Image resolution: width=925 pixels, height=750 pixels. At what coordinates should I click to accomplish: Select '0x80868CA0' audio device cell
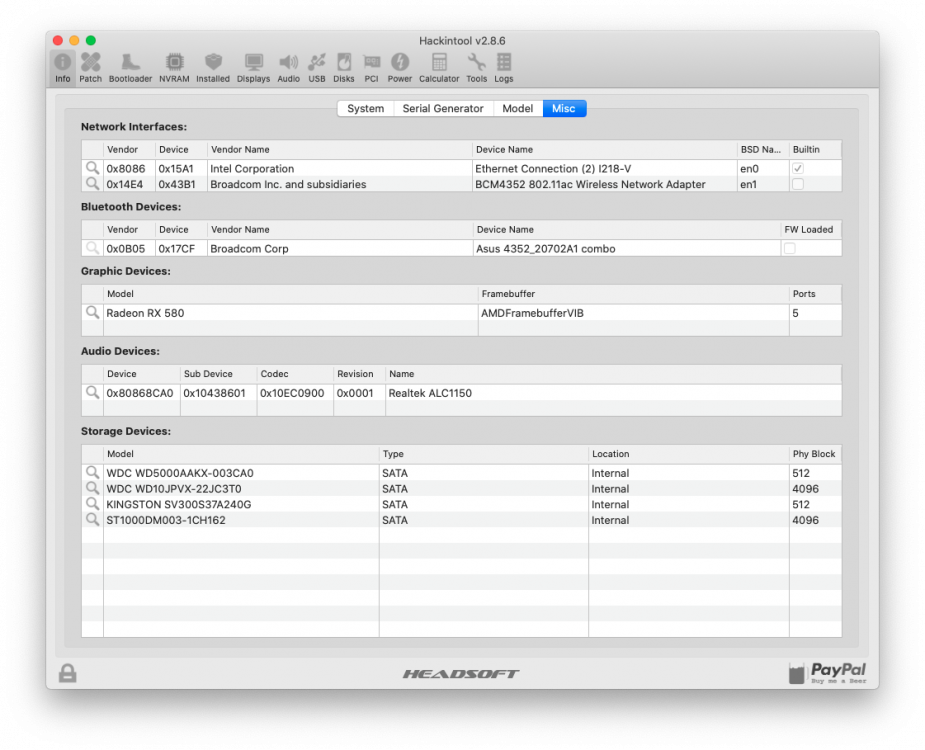click(140, 393)
